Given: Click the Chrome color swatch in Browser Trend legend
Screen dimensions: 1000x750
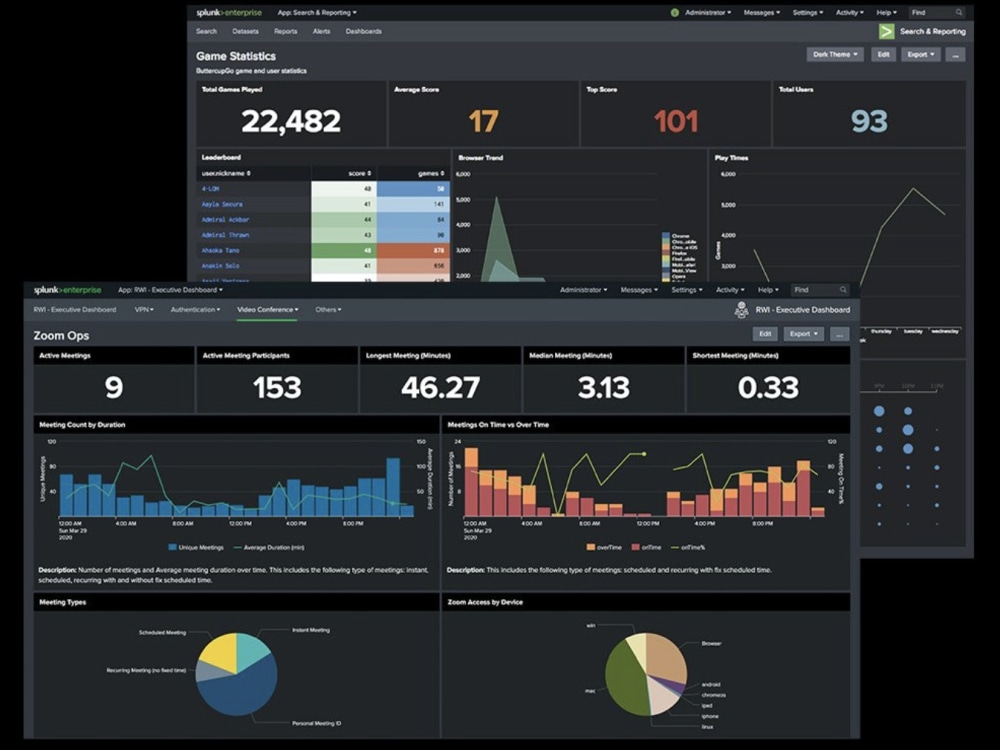Looking at the screenshot, I should pos(666,234).
